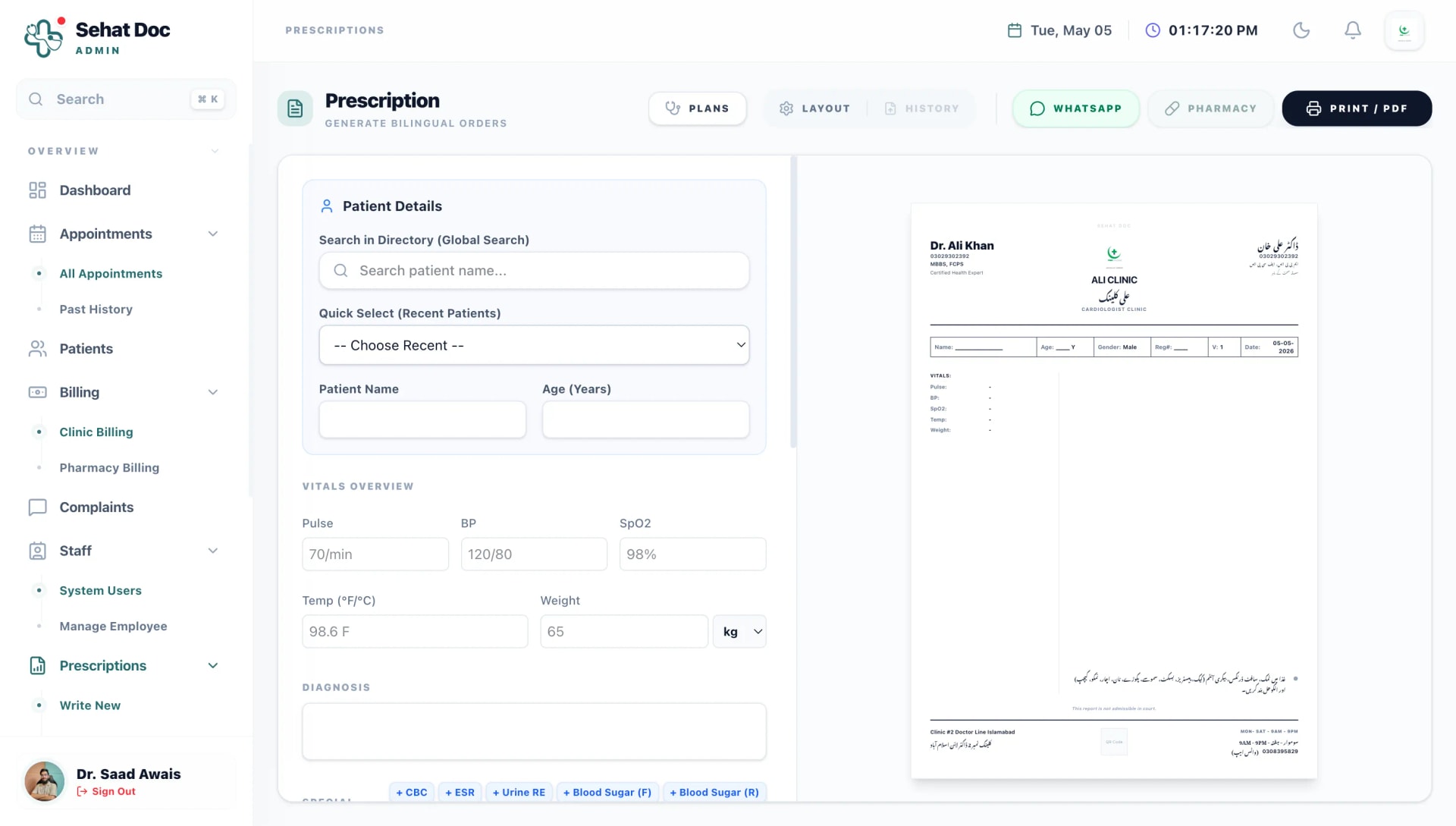The image size is (1456, 826).
Task: Open the Dashboard grid icon
Action: 37,190
